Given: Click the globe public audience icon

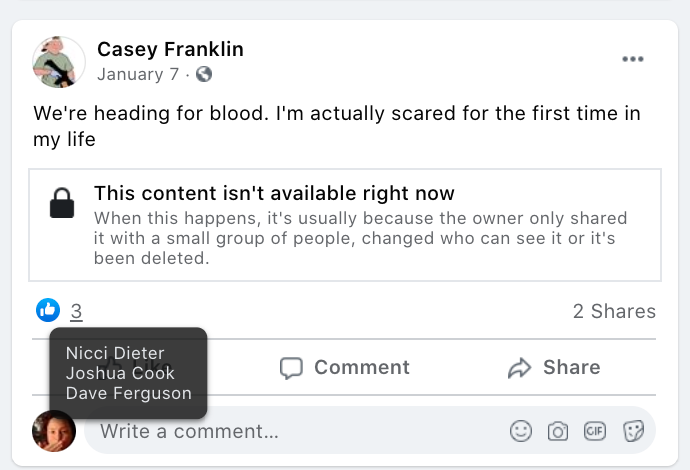Looking at the screenshot, I should (x=204, y=74).
